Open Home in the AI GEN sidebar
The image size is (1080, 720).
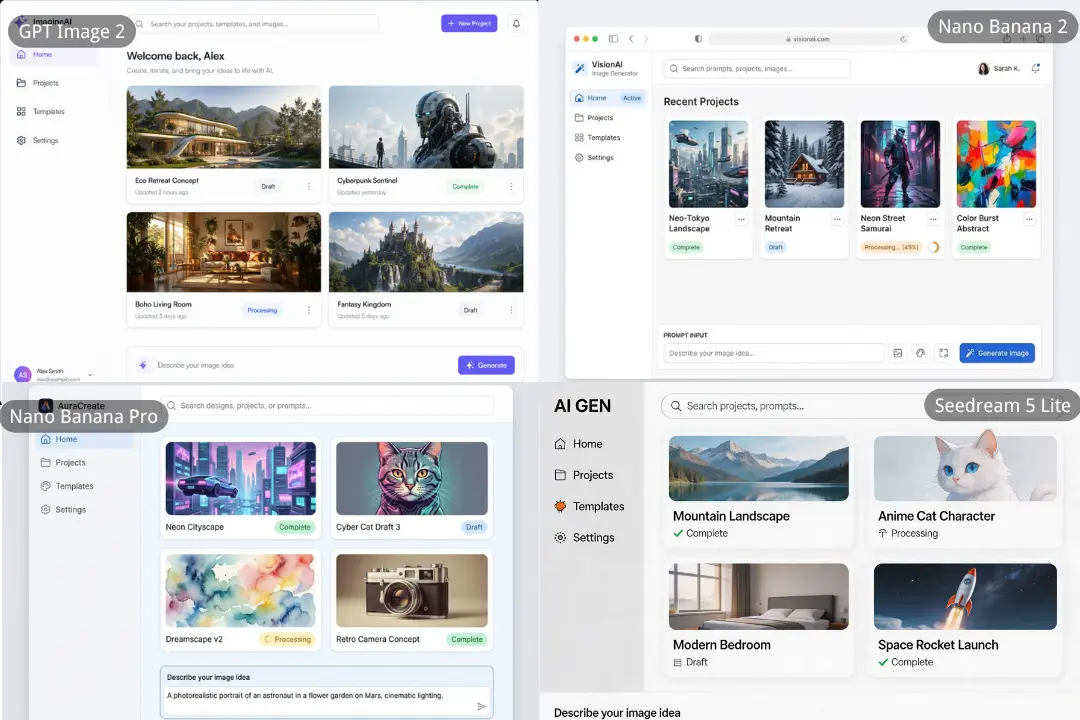coord(579,444)
